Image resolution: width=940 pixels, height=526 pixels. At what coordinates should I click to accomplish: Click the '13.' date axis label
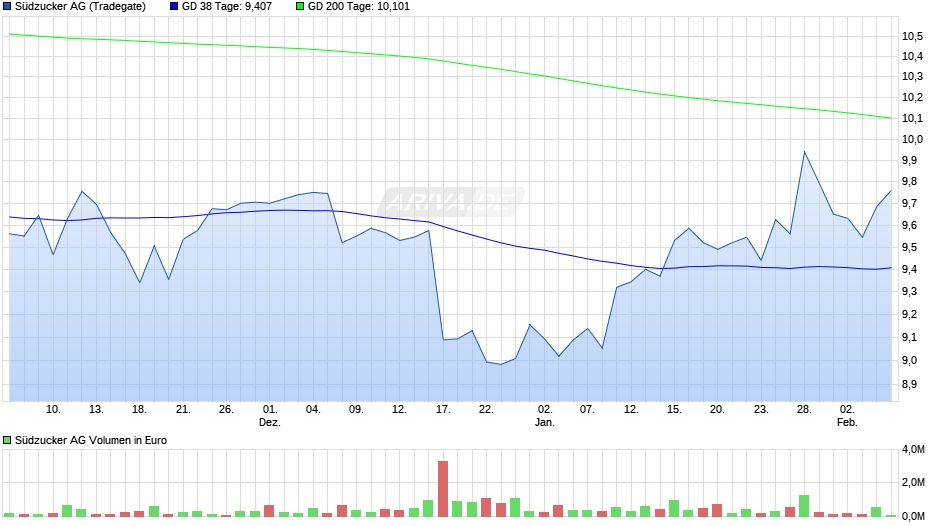(x=97, y=410)
